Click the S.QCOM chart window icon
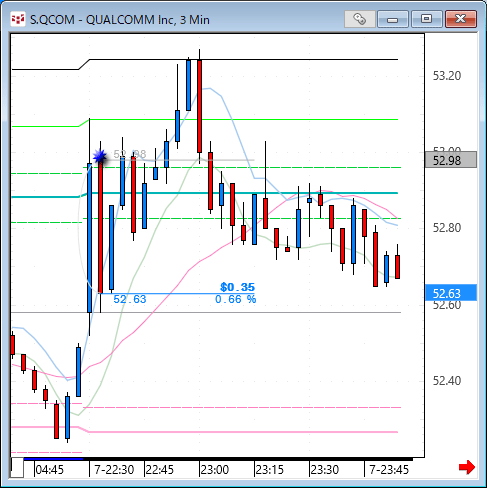Screen dimensions: 487x488 coord(18,19)
